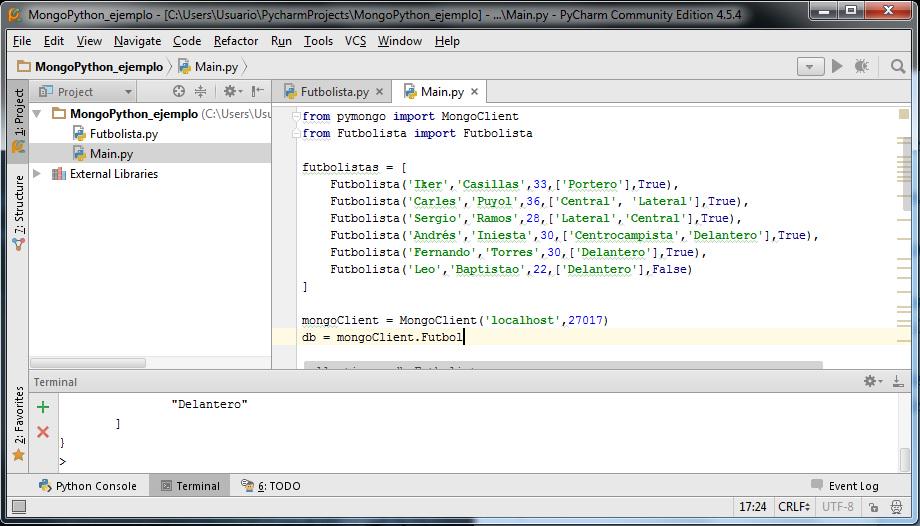
Task: Open Search Everywhere magnifier icon
Action: click(x=898, y=66)
